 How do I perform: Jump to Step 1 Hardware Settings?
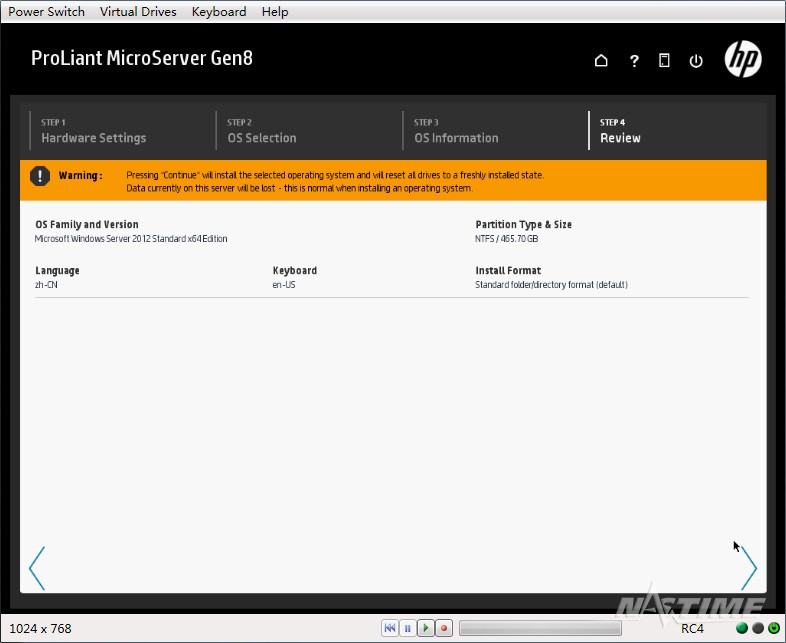coord(94,131)
